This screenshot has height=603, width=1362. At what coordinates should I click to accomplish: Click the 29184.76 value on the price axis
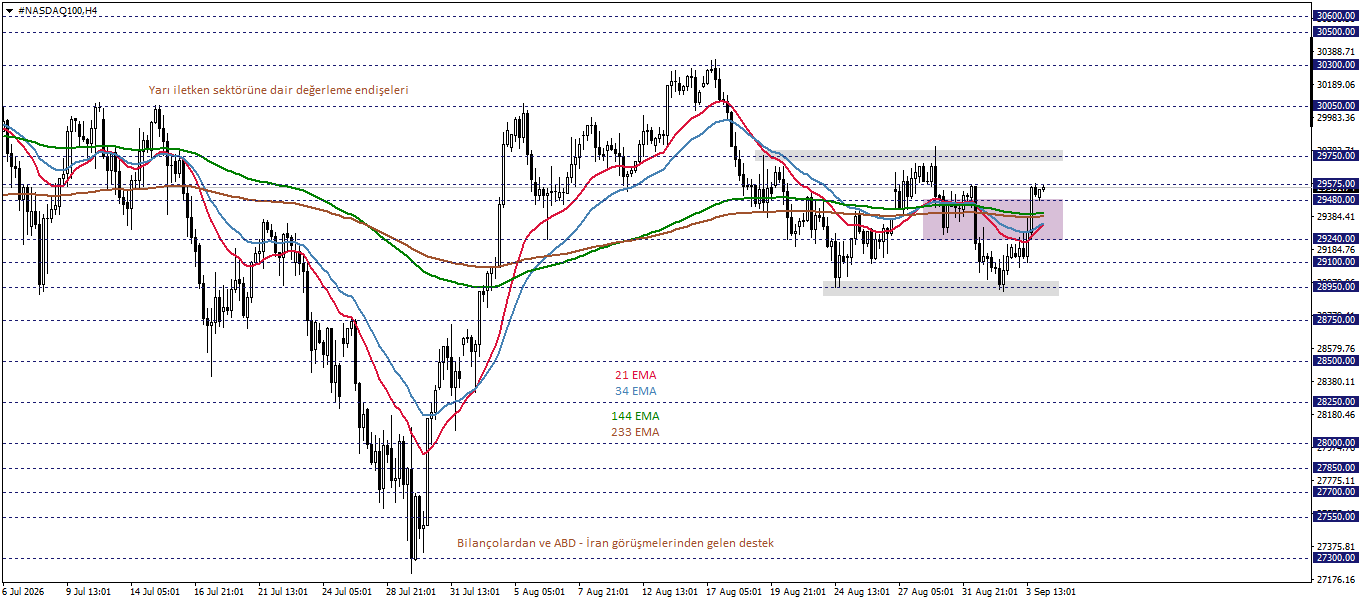1337,249
